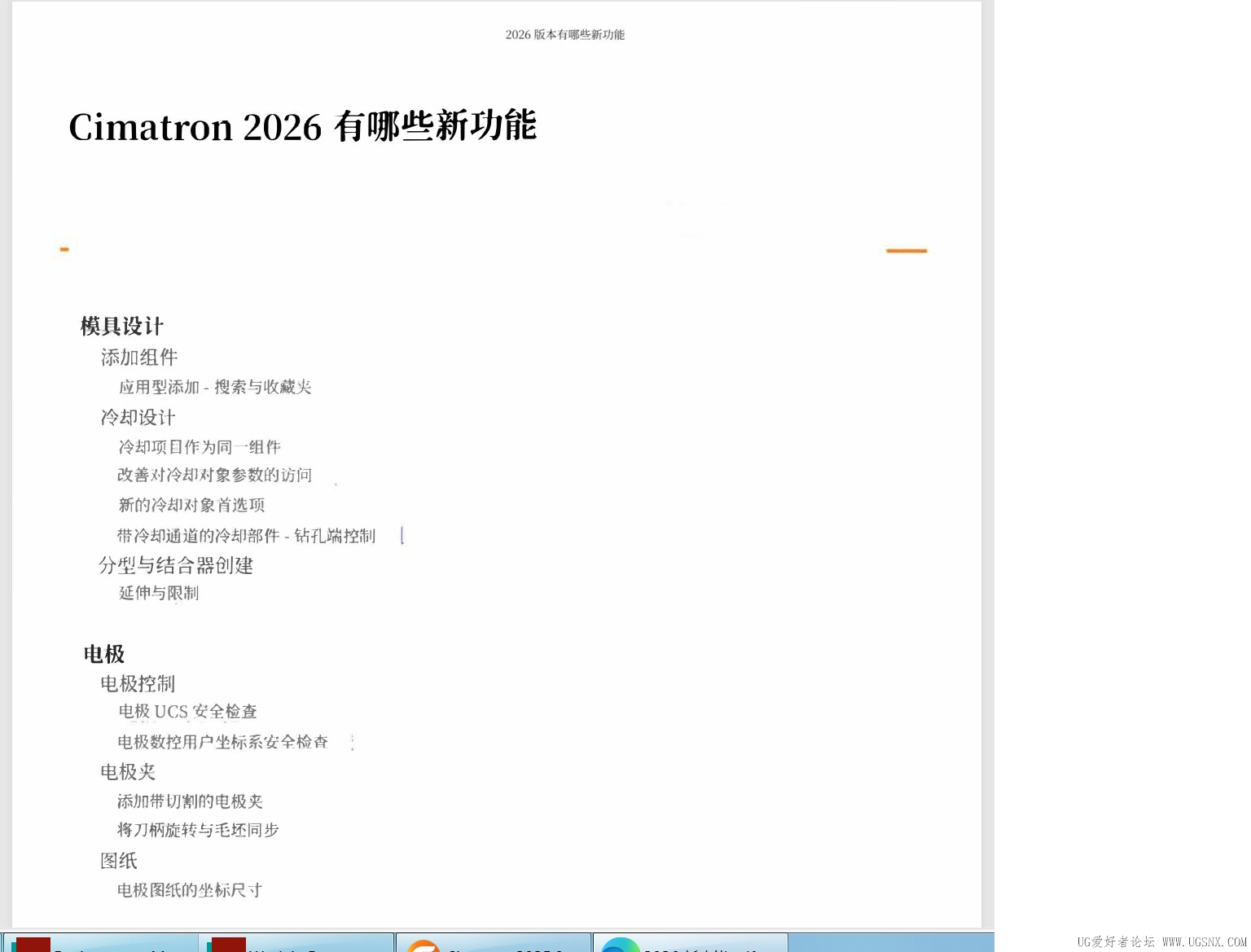
Task: Click "添加带切割的电极夹" entry
Action: coord(190,802)
